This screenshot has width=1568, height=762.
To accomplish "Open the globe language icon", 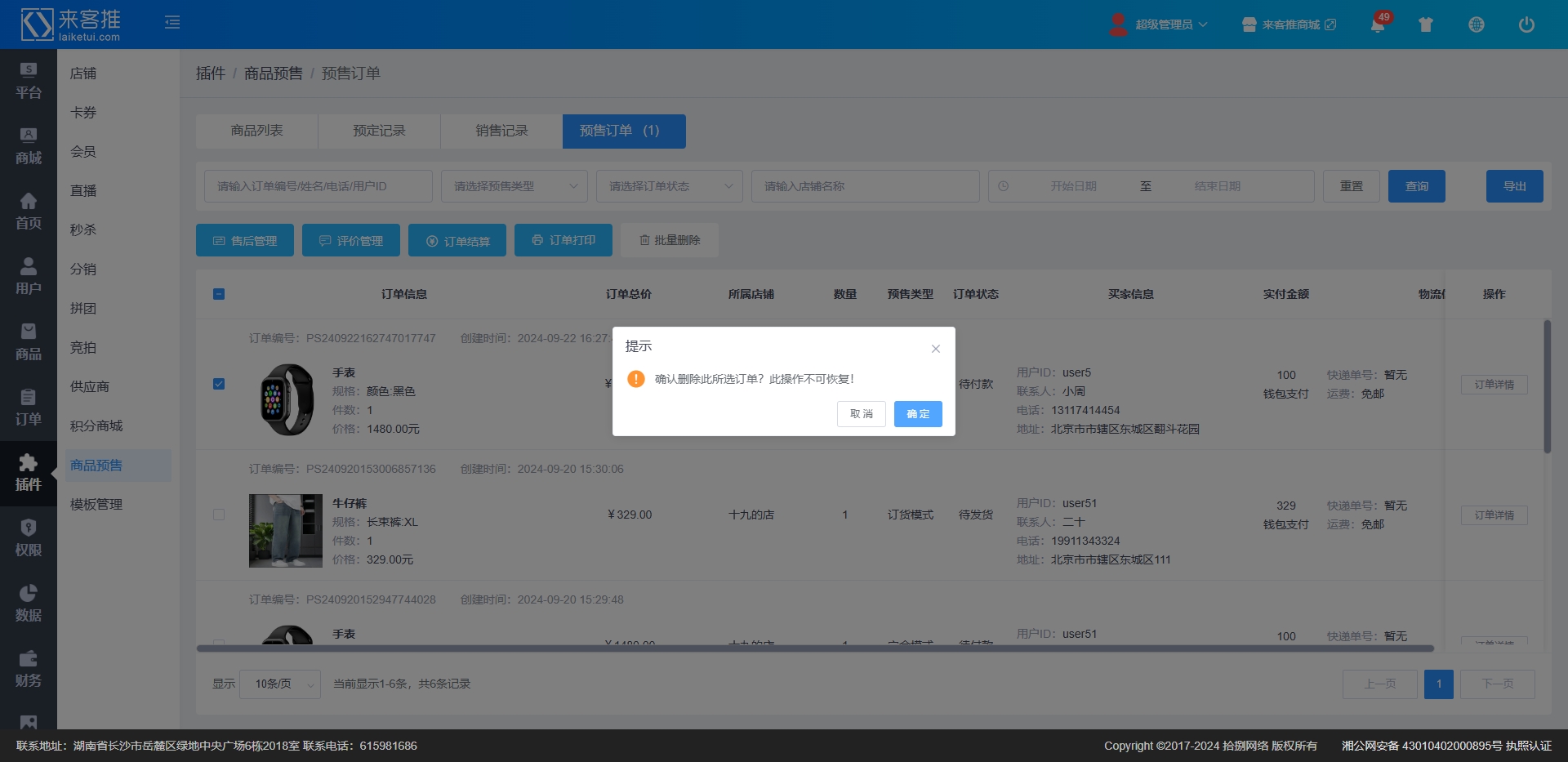I will [1476, 25].
